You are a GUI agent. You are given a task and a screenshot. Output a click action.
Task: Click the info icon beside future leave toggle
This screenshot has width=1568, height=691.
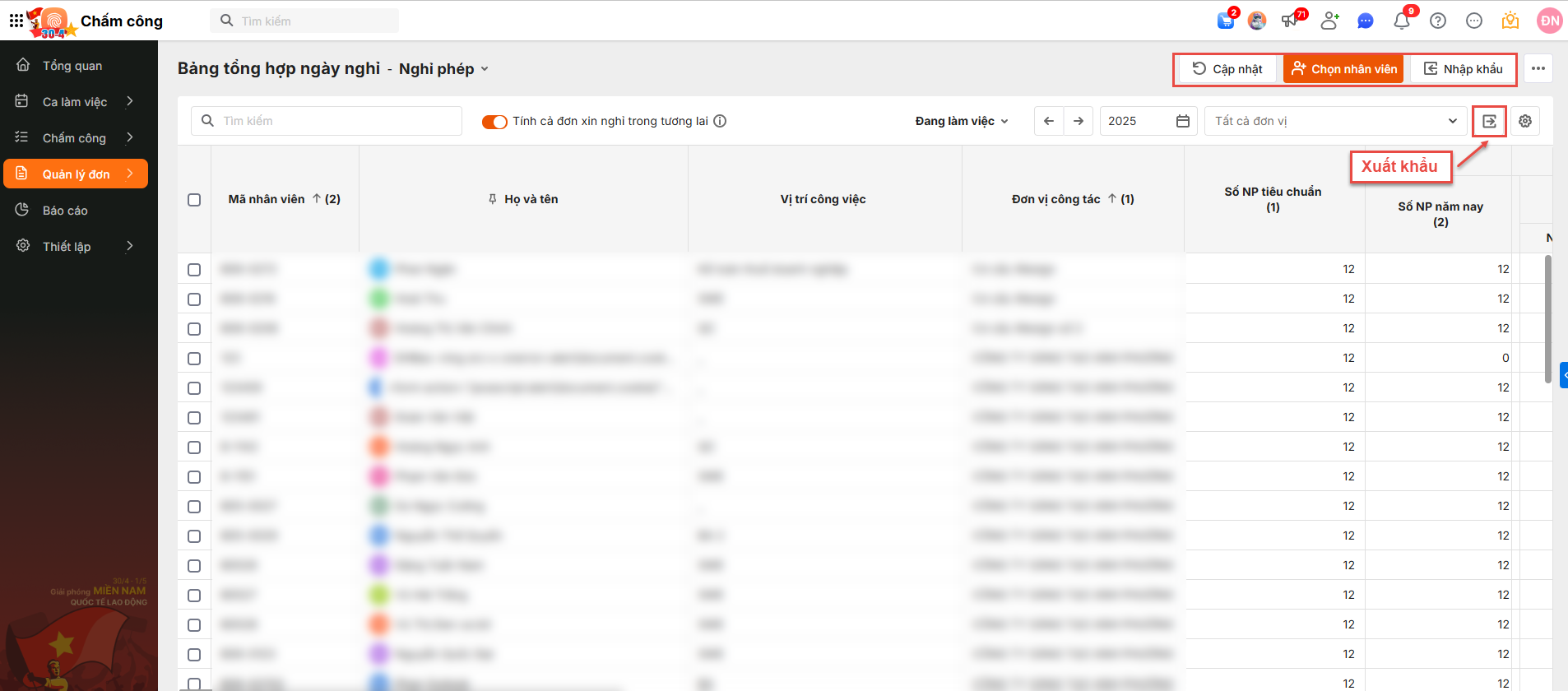pos(720,121)
